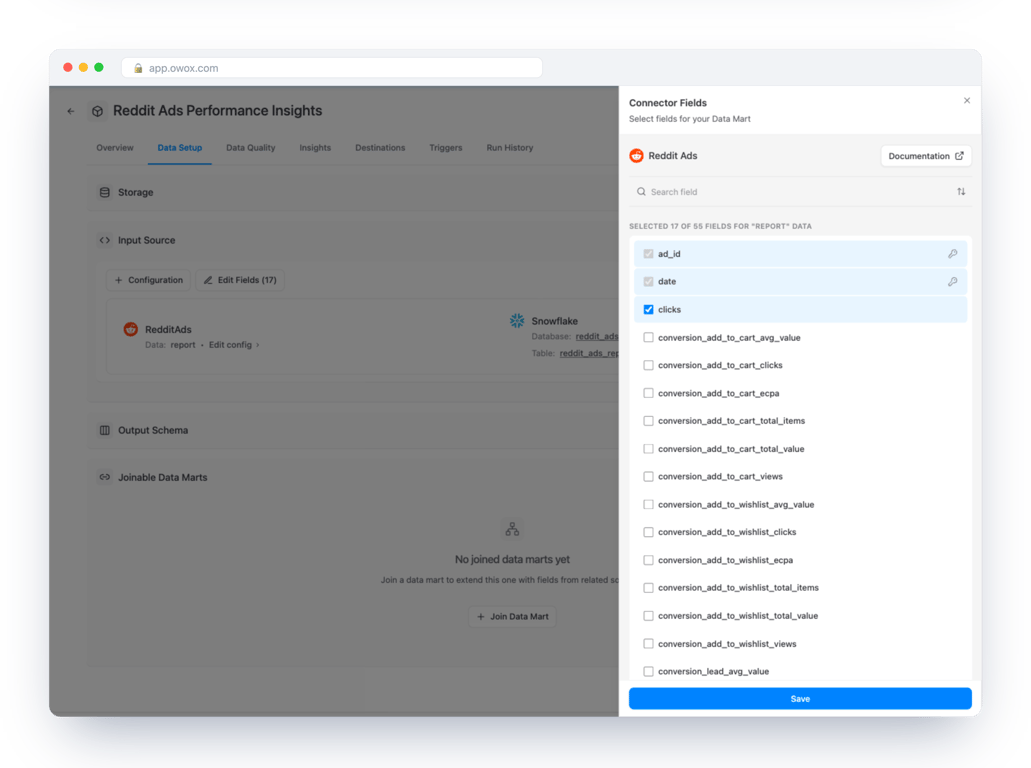This screenshot has width=1031, height=768.
Task: Click the magnifier icon in Search field
Action: [x=641, y=192]
